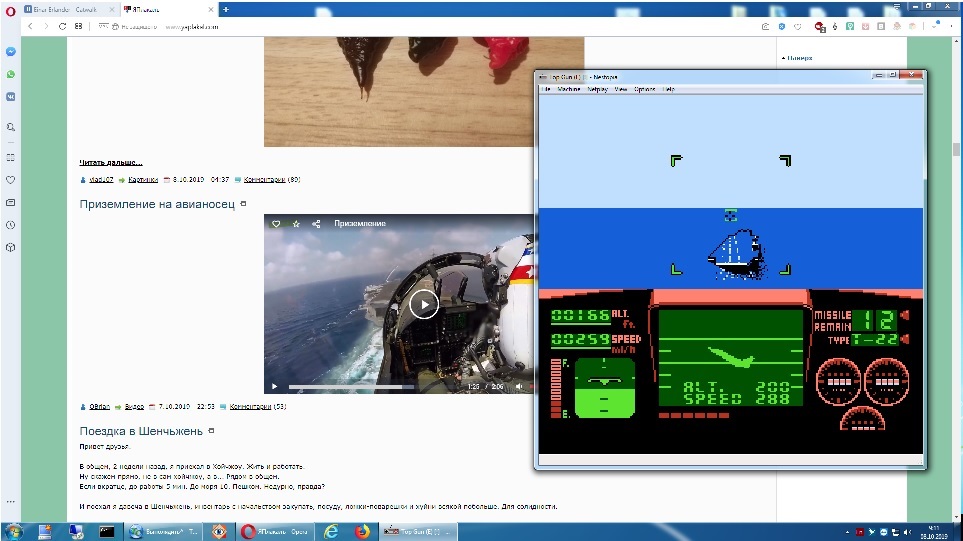This screenshot has width=963, height=541.
Task: Open extensions cube in Opera sidebar
Action: point(10,247)
